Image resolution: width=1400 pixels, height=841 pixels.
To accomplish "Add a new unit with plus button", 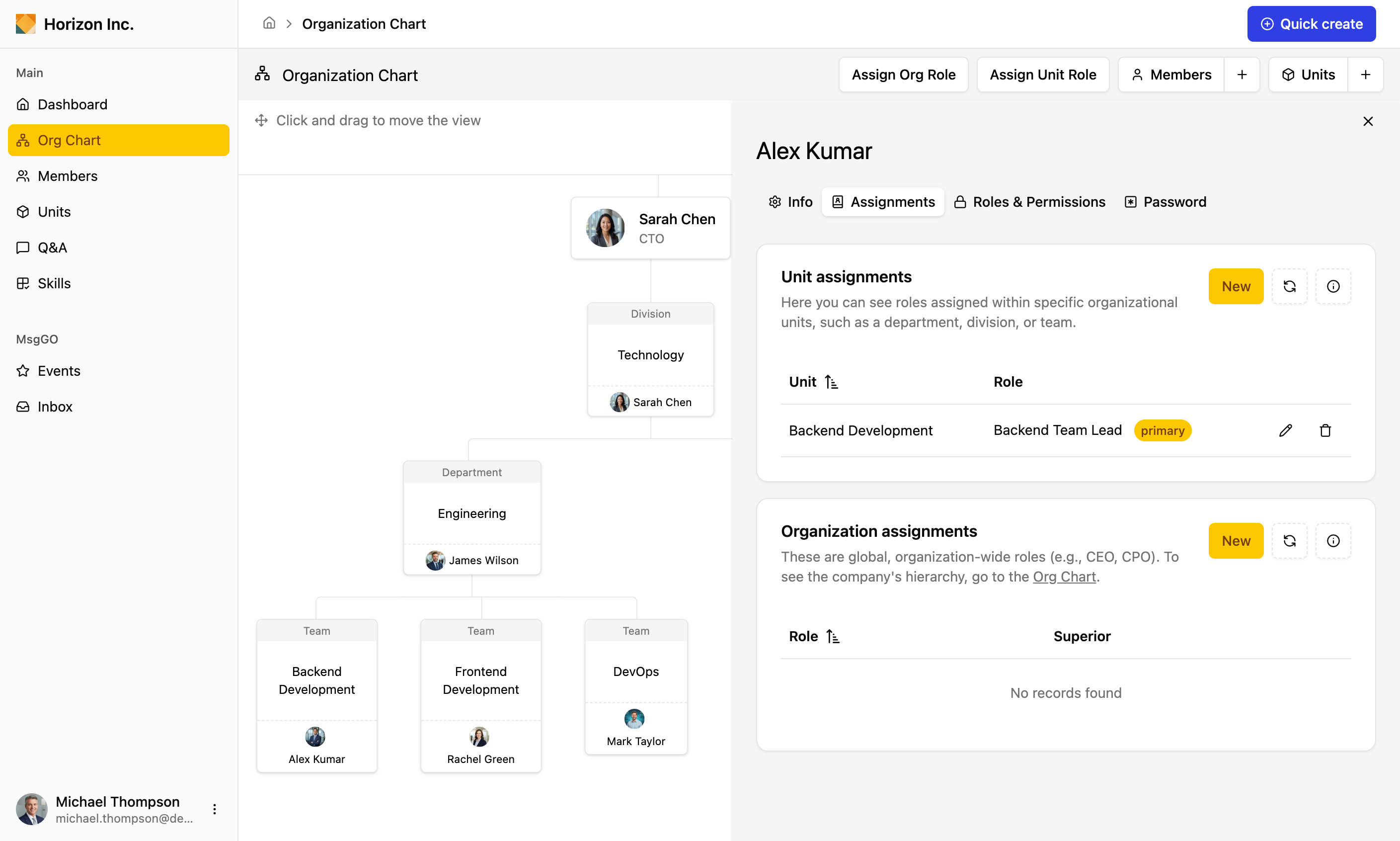I will coord(1365,75).
